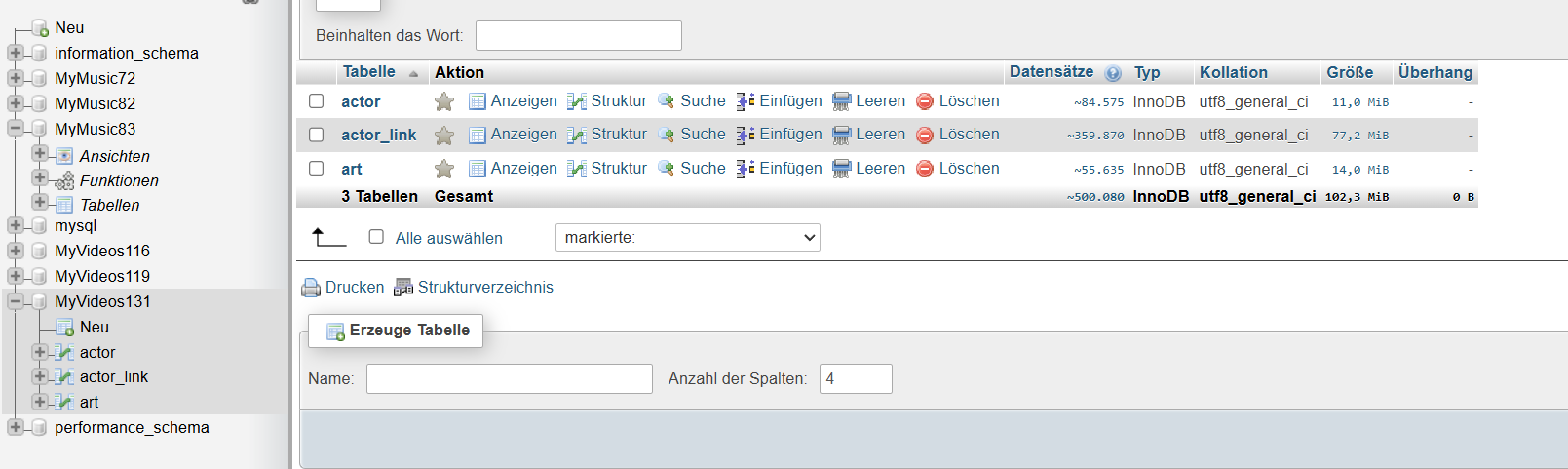Click the printer icon next to Drucken

[x=311, y=288]
